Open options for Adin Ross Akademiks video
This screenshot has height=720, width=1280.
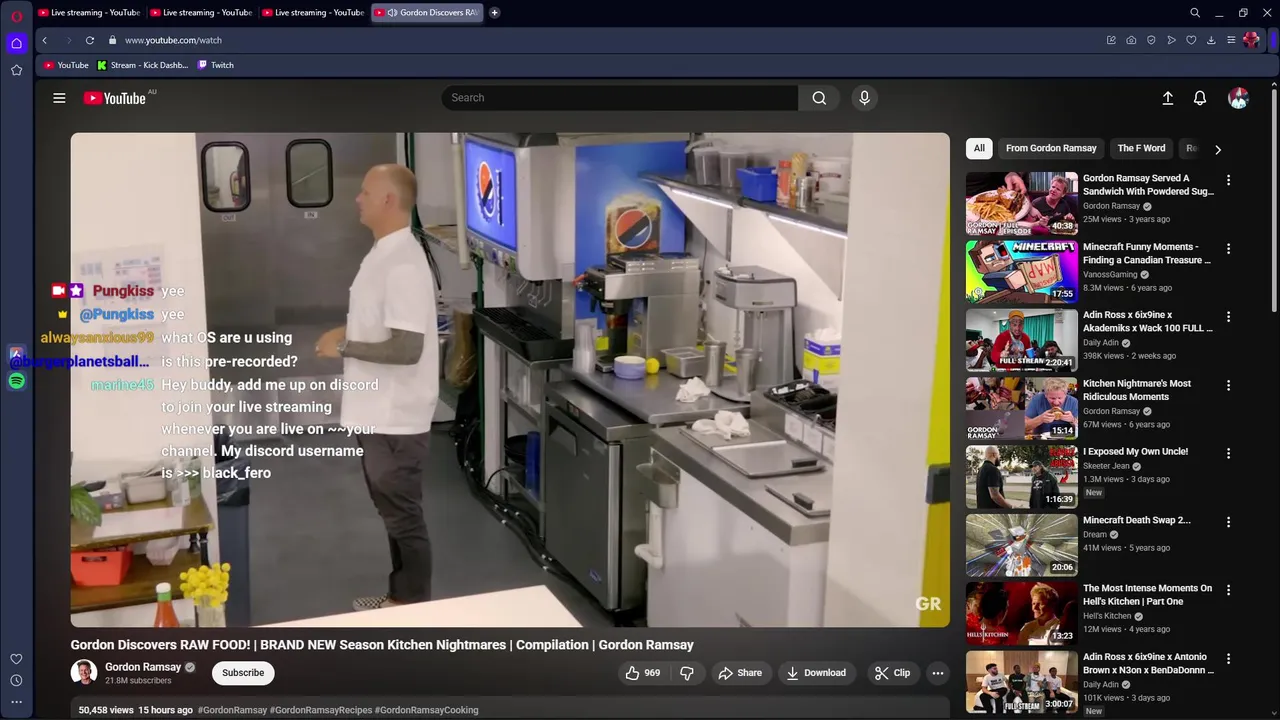(1229, 317)
